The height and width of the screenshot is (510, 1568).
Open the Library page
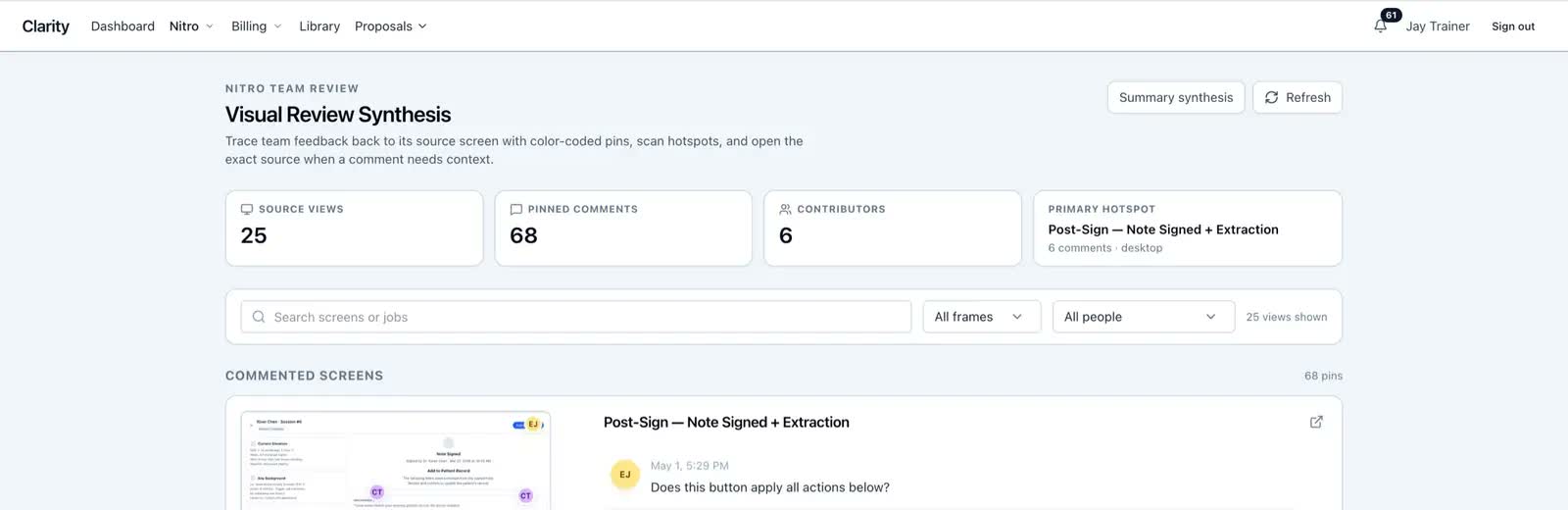[319, 26]
